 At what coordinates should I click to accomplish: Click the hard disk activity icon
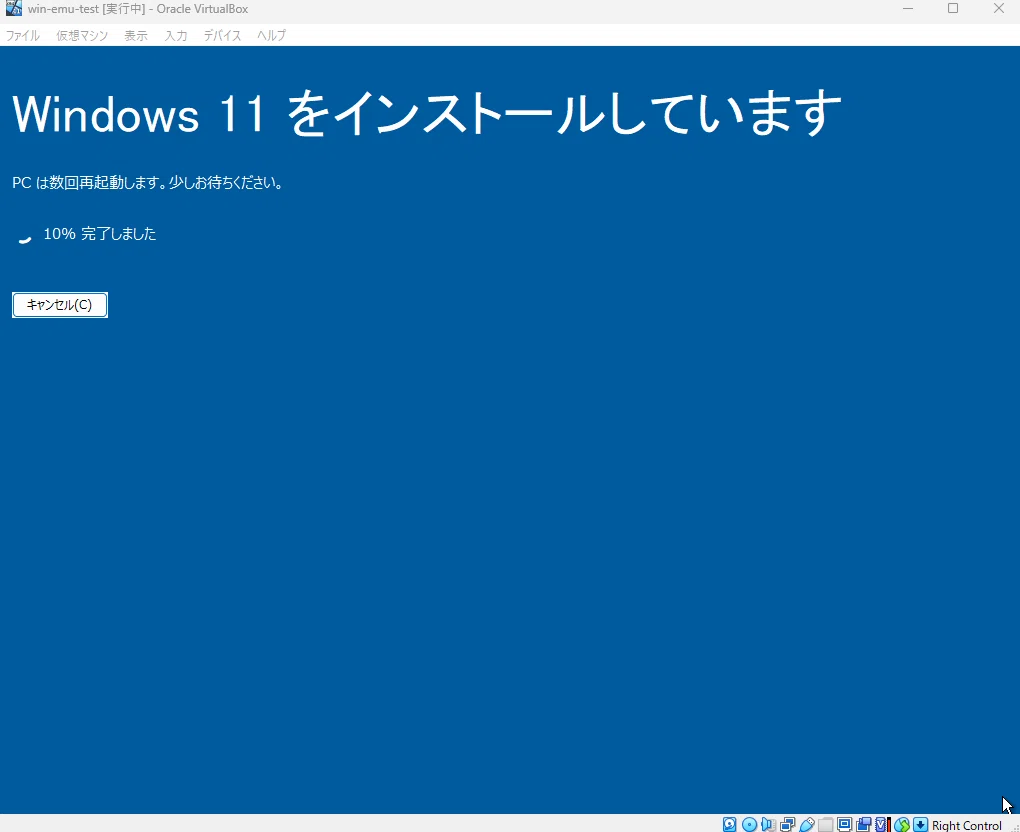(730, 824)
